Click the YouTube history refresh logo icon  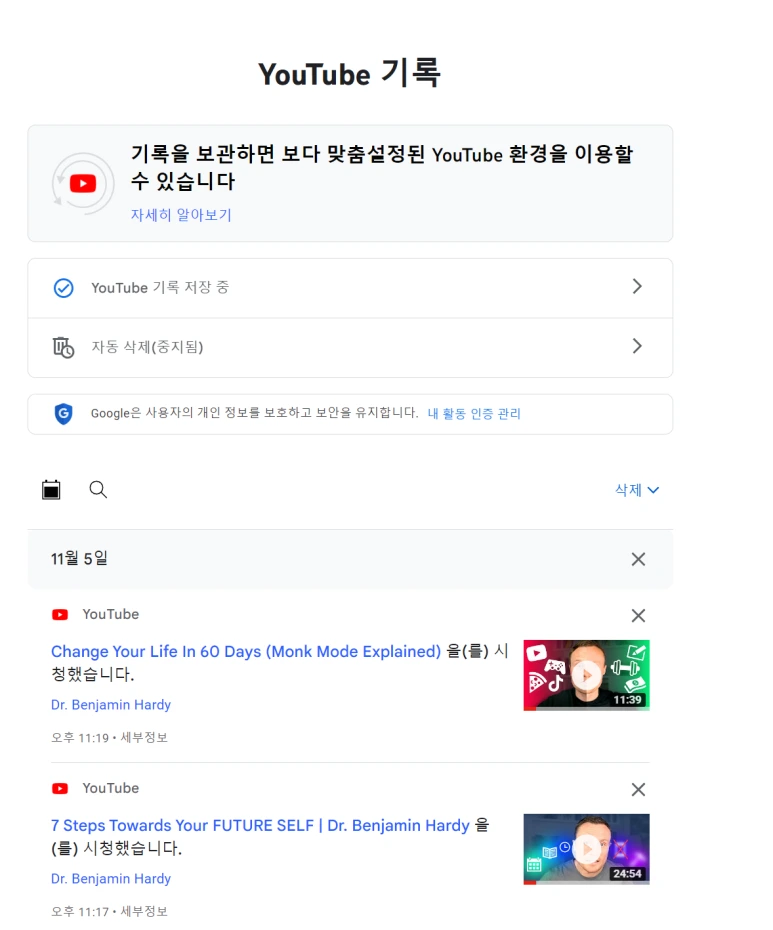coord(83,183)
